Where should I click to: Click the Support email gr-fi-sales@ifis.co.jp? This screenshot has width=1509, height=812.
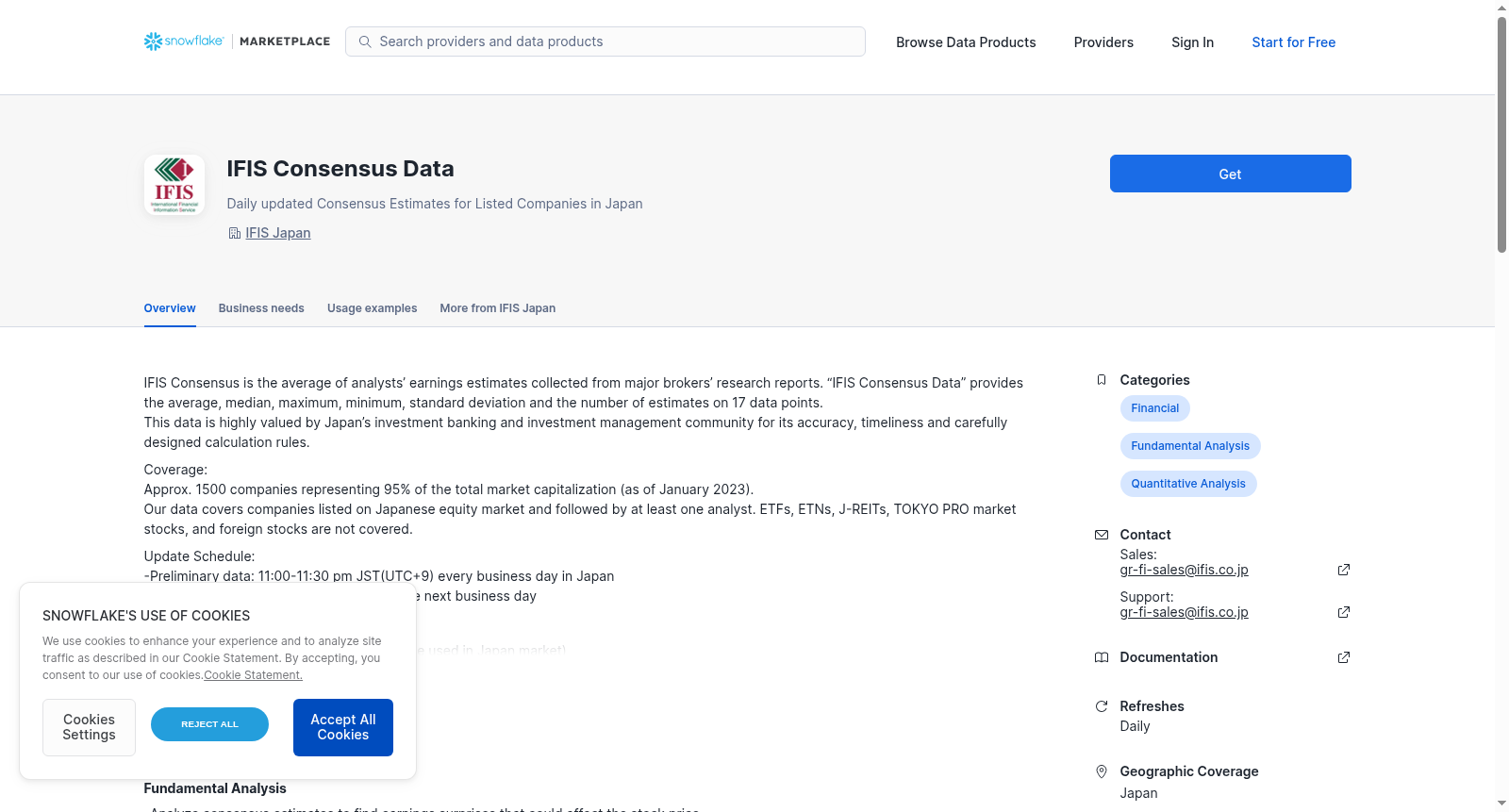coord(1184,612)
